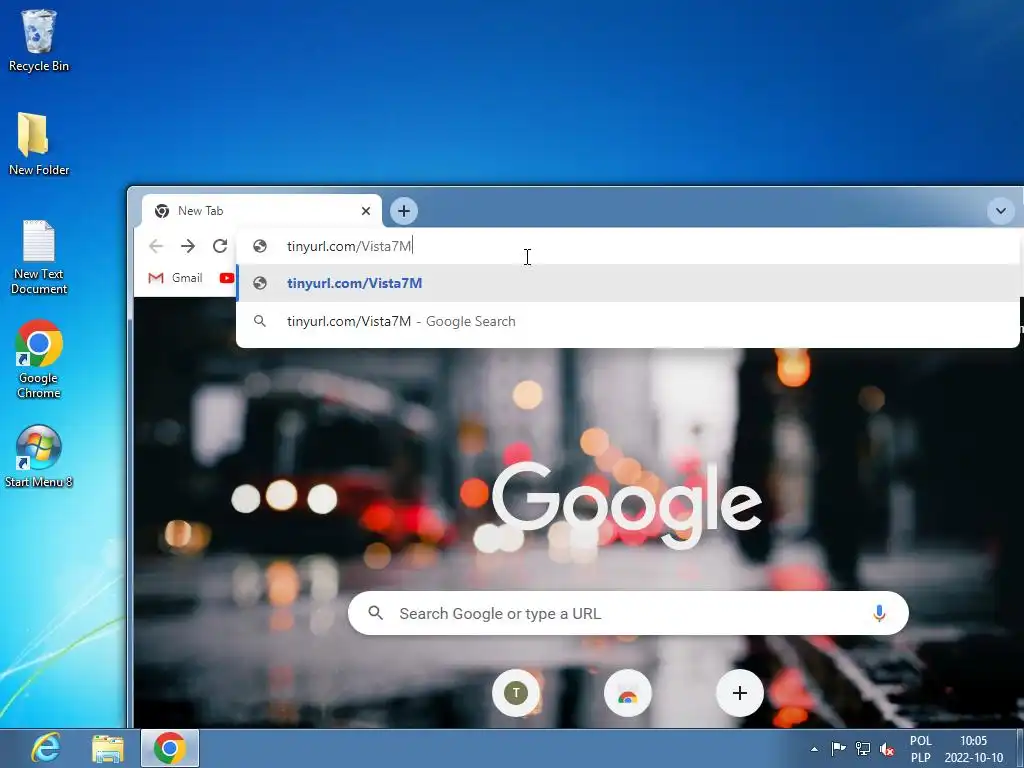Screen dimensions: 1024x768
Task: Open Internet Explorer from the taskbar
Action: pyautogui.click(x=46, y=748)
